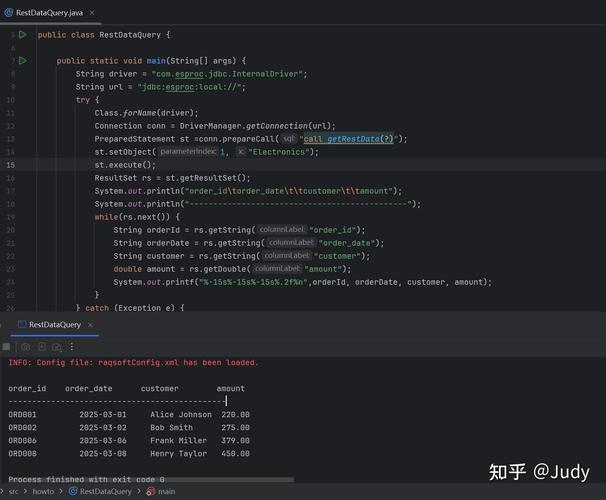Click ORD002 in console output
Screen dimensions: 606x500
pos(22,427)
